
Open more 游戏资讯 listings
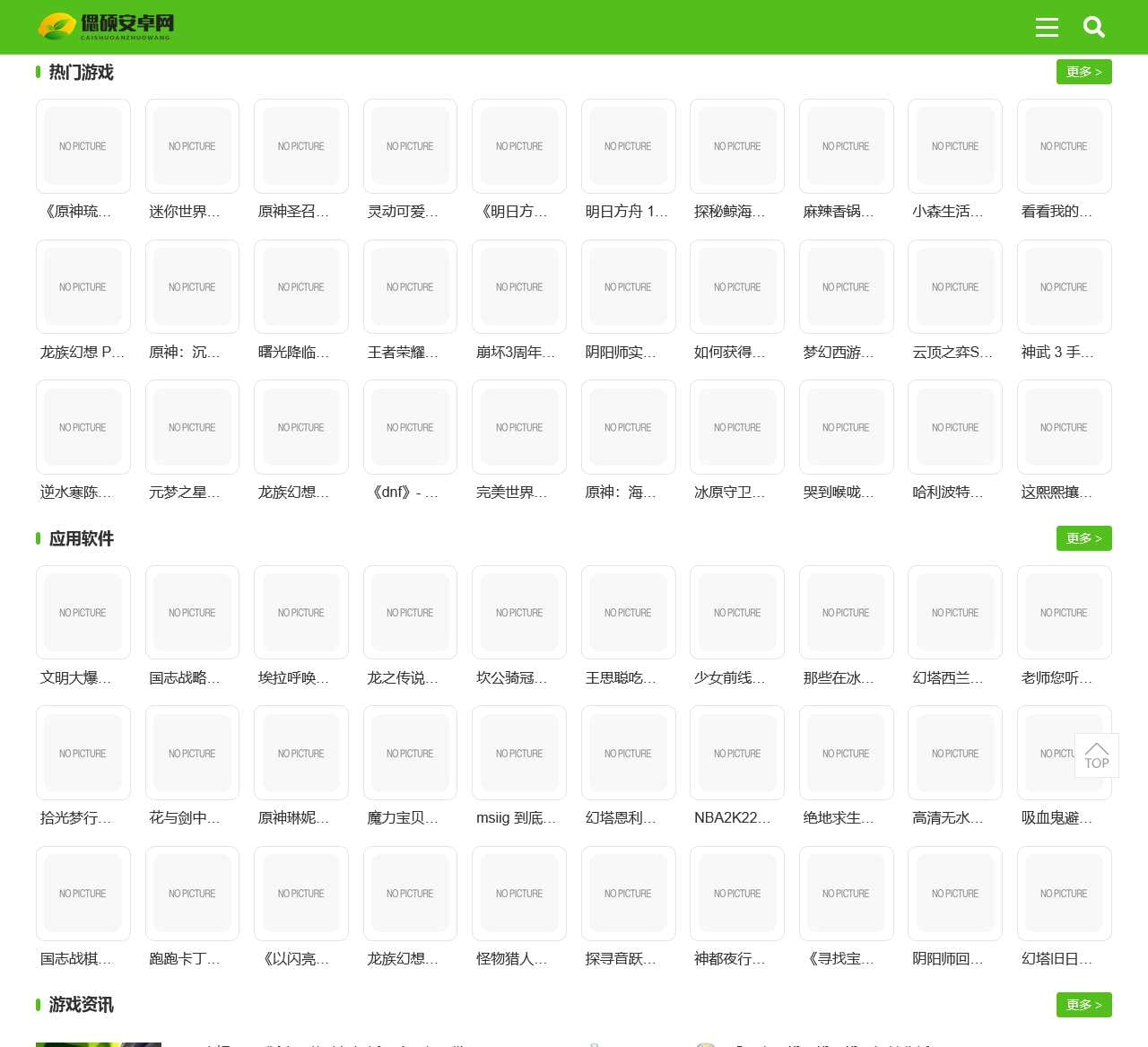coord(1084,1005)
